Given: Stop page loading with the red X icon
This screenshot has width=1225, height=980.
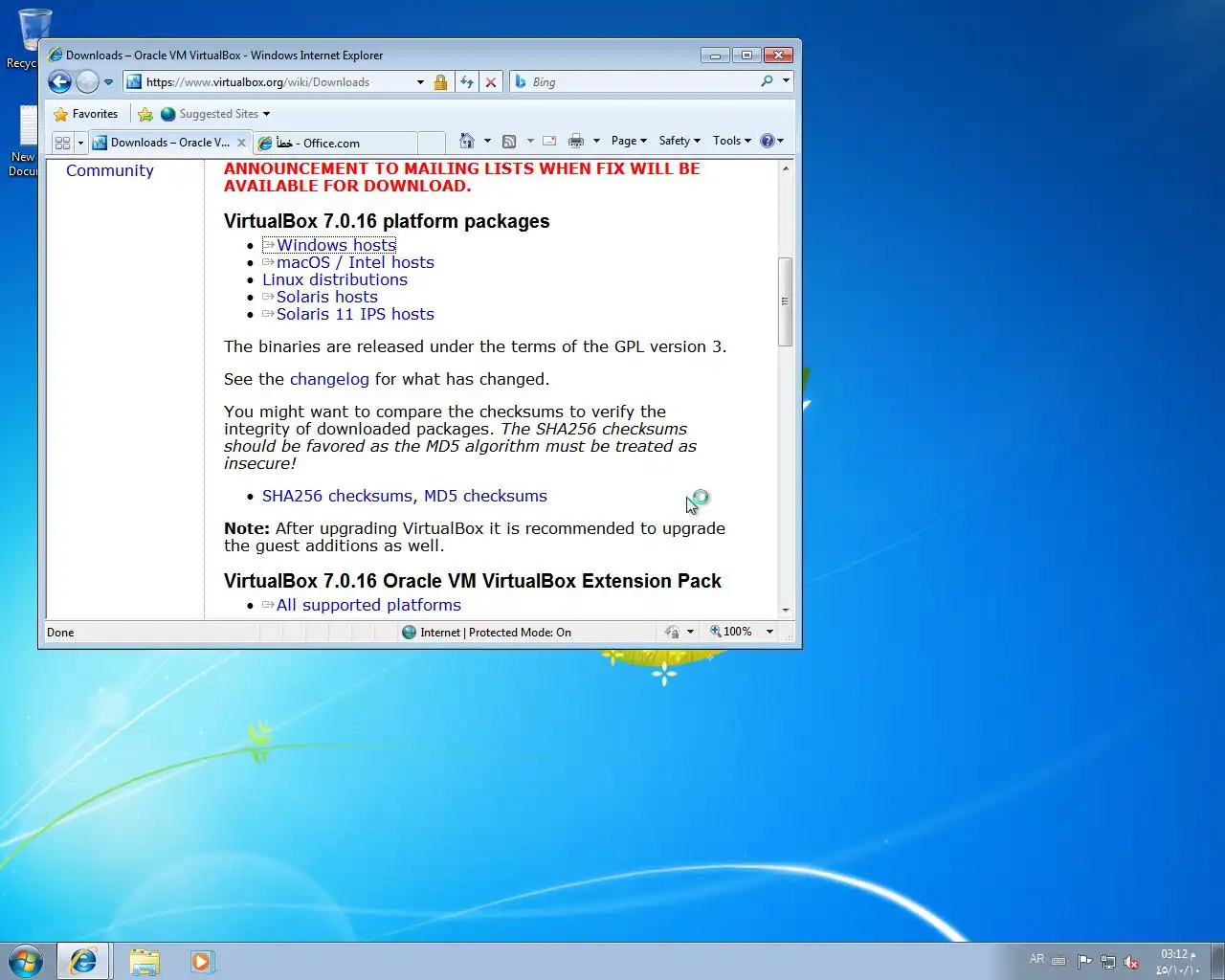Looking at the screenshot, I should (491, 82).
